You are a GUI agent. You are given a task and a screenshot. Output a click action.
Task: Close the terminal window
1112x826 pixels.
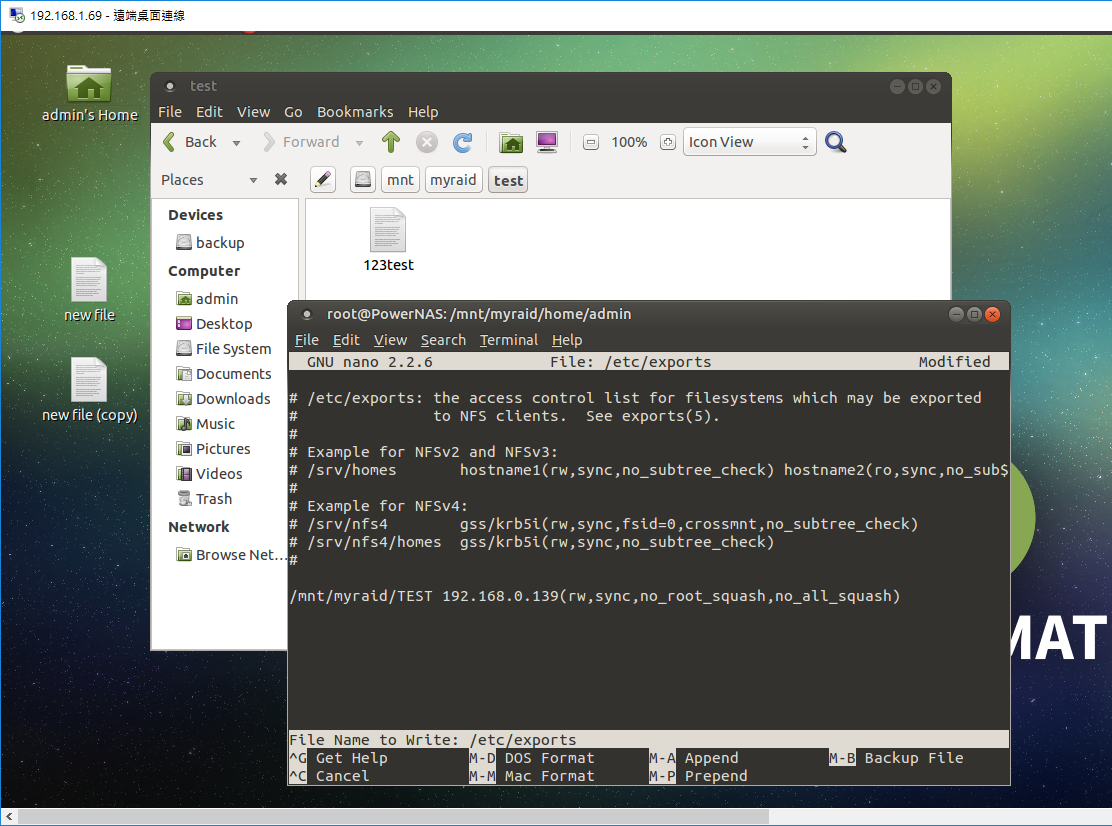coord(993,314)
